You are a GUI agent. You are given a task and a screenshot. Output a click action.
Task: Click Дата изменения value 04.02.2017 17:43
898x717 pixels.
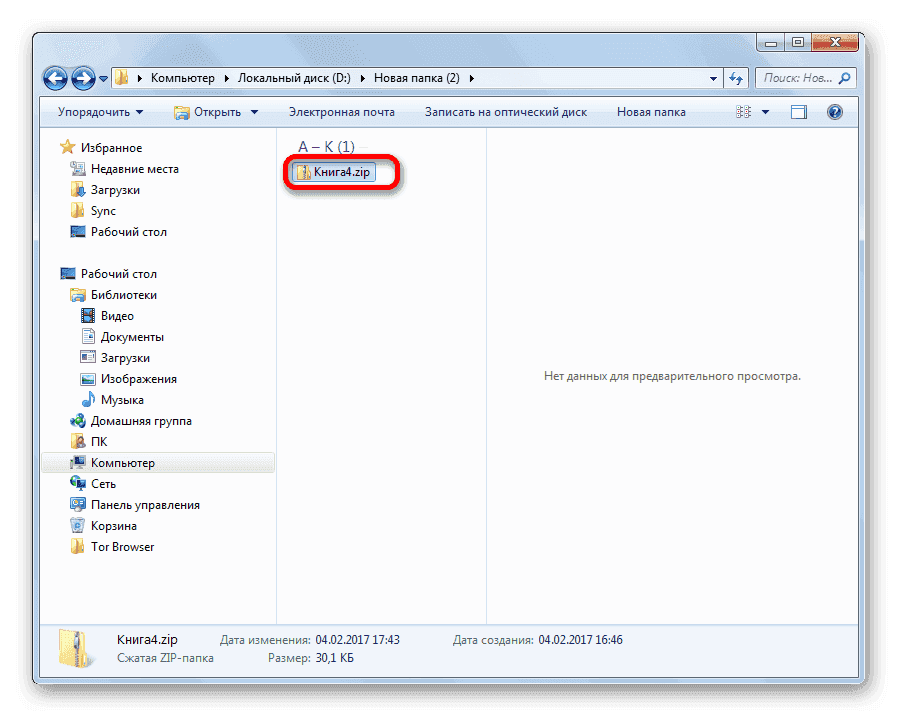[357, 640]
